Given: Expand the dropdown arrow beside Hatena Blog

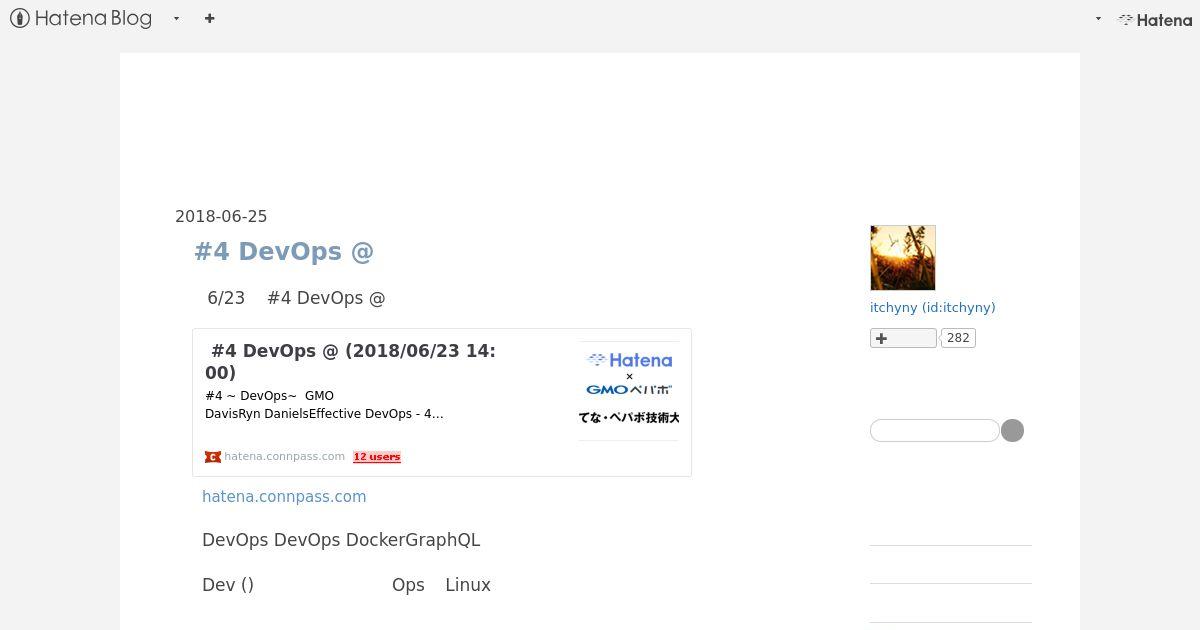Looking at the screenshot, I should coord(176,18).
